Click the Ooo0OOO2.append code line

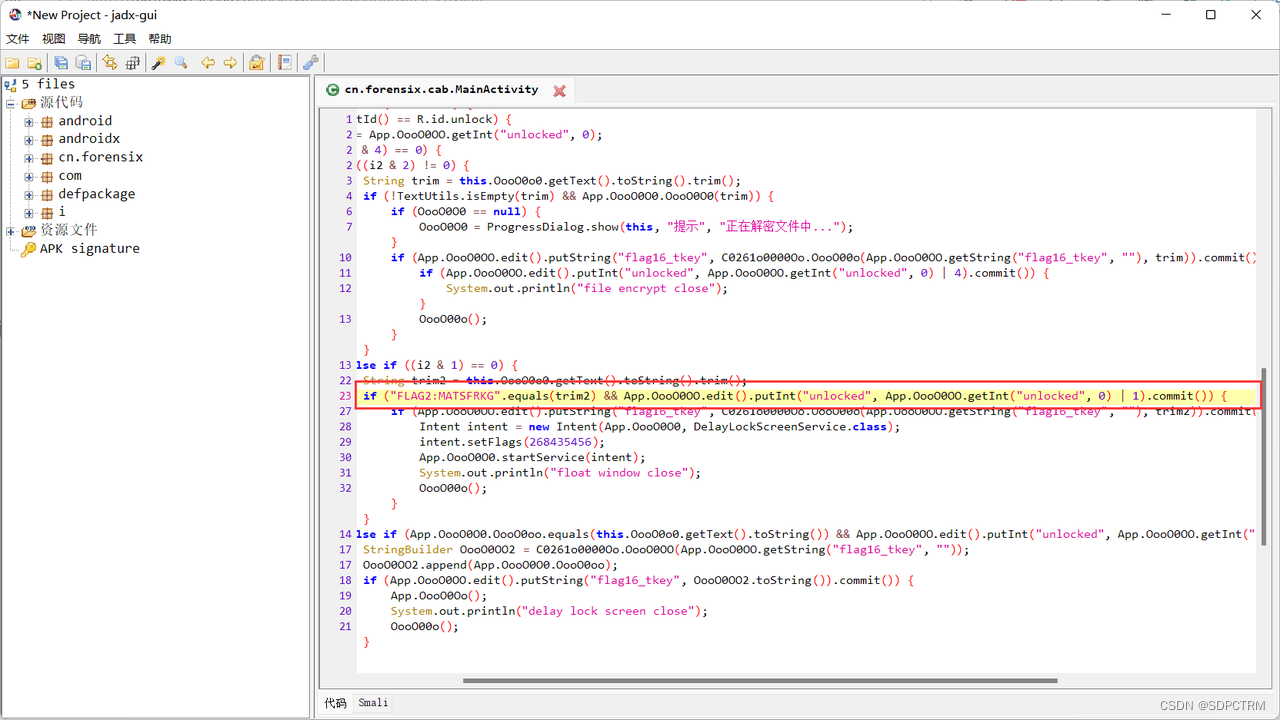click(x=491, y=565)
